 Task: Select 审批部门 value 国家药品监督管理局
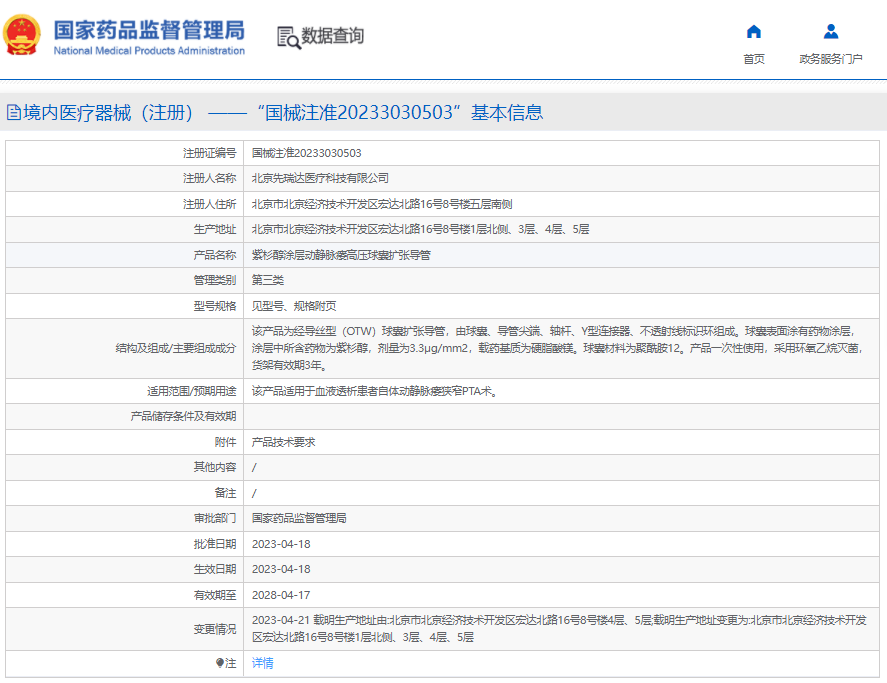click(x=299, y=518)
